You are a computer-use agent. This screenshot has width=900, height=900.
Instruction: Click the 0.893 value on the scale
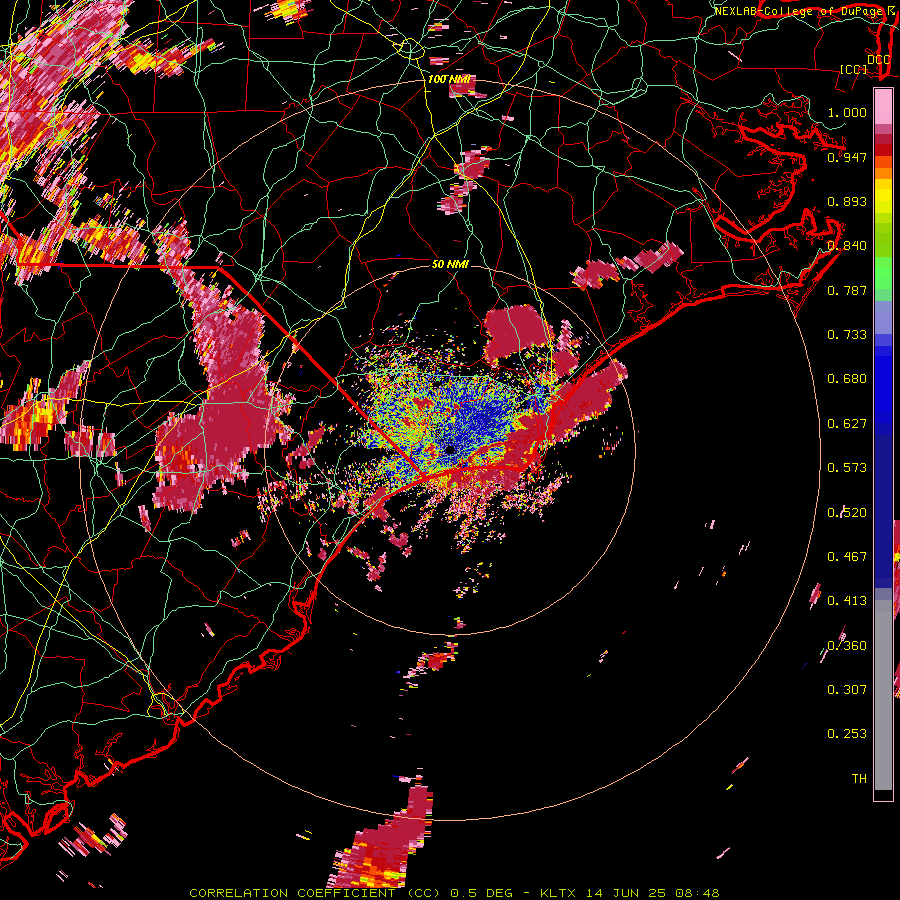click(847, 201)
